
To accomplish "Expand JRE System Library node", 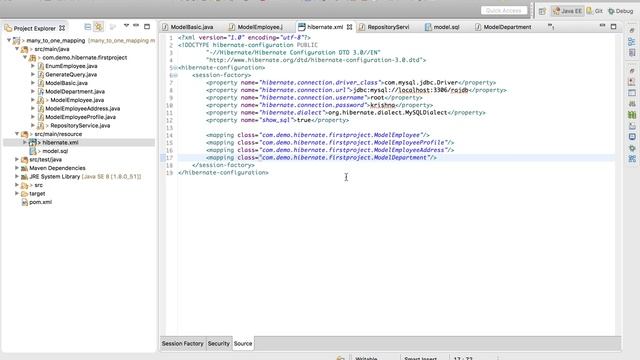I will point(17,176).
